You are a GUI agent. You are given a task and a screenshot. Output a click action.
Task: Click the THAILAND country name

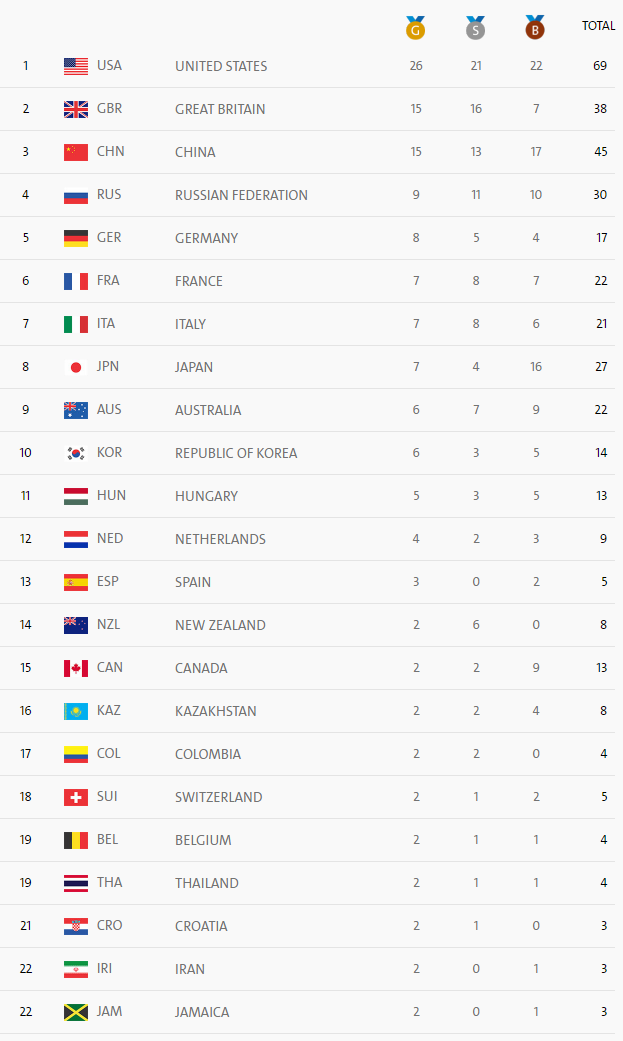click(207, 883)
